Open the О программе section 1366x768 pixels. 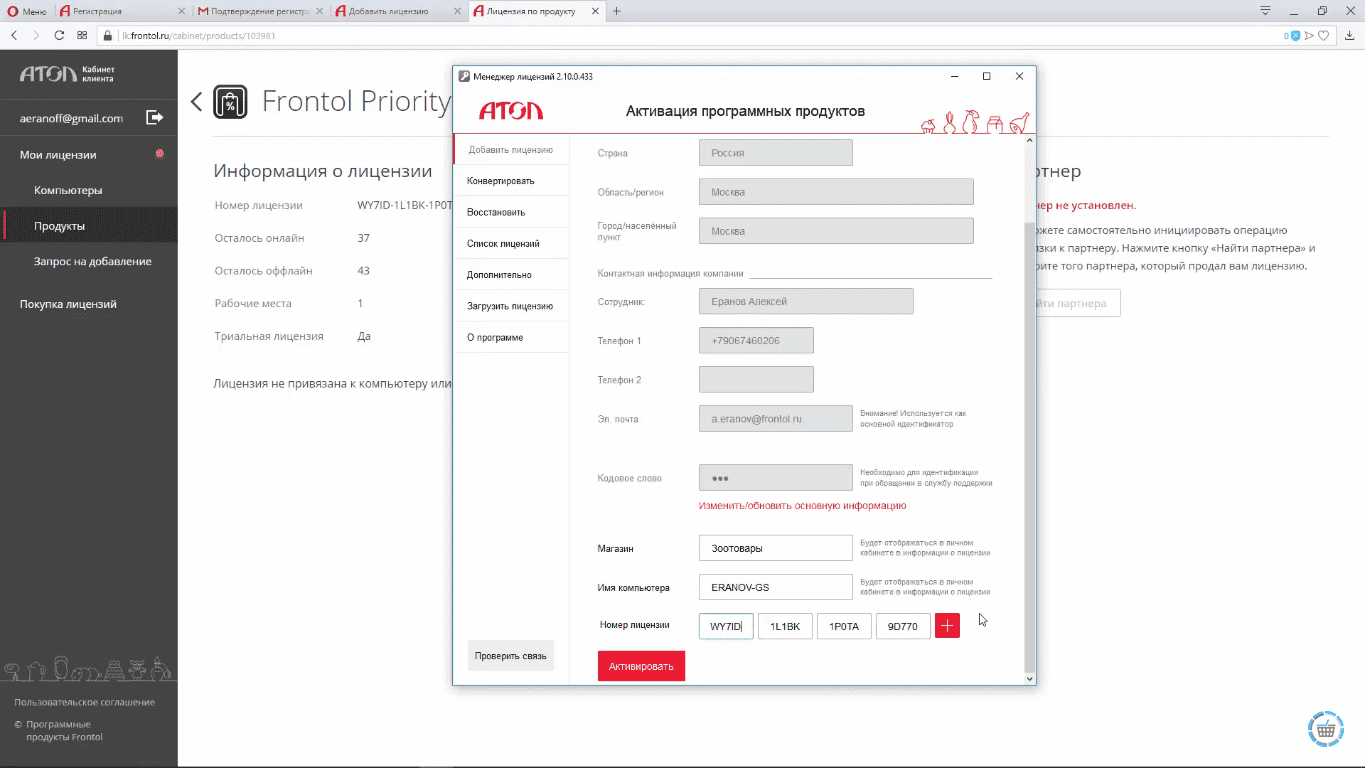click(x=510, y=337)
